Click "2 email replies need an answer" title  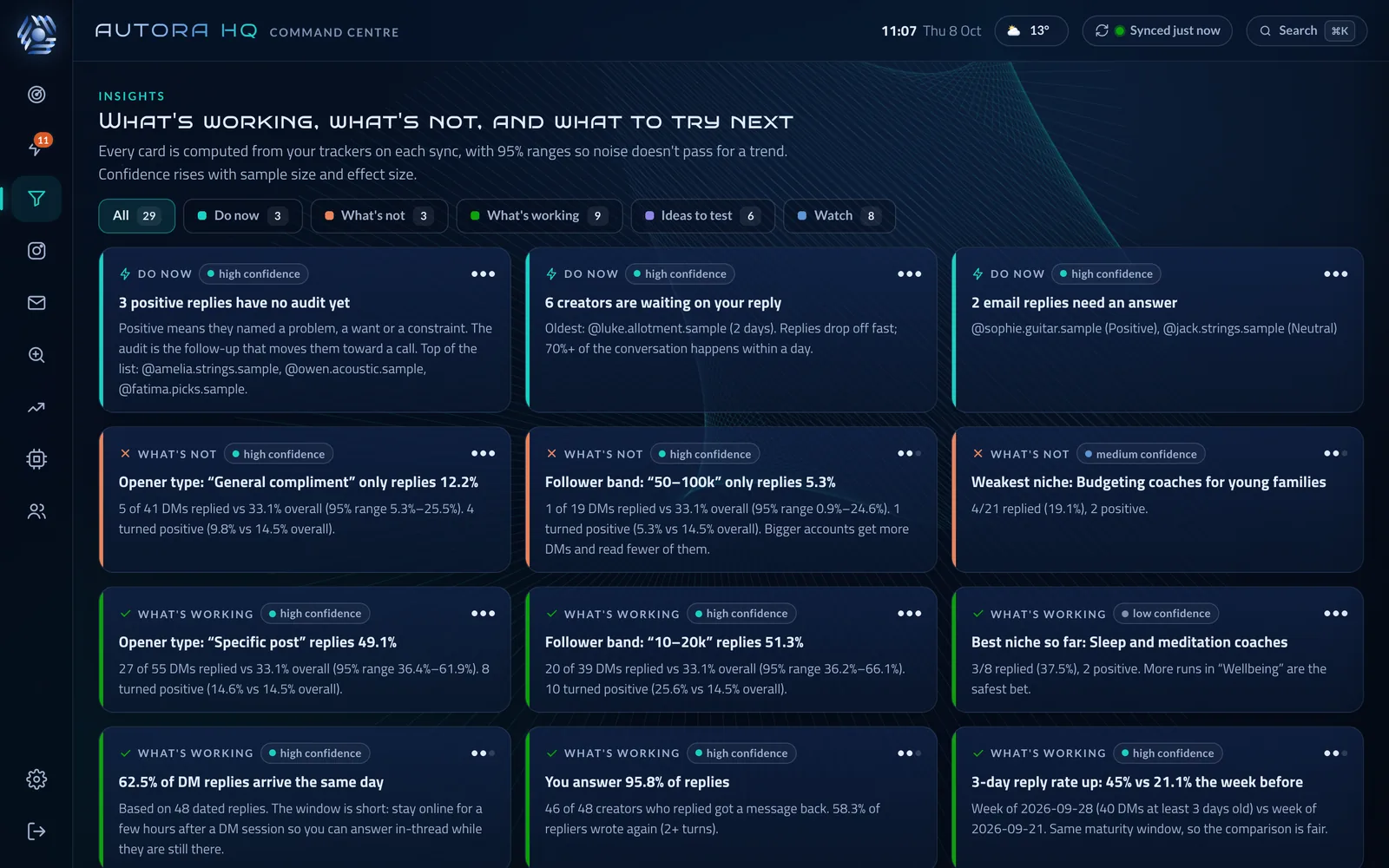click(x=1074, y=303)
